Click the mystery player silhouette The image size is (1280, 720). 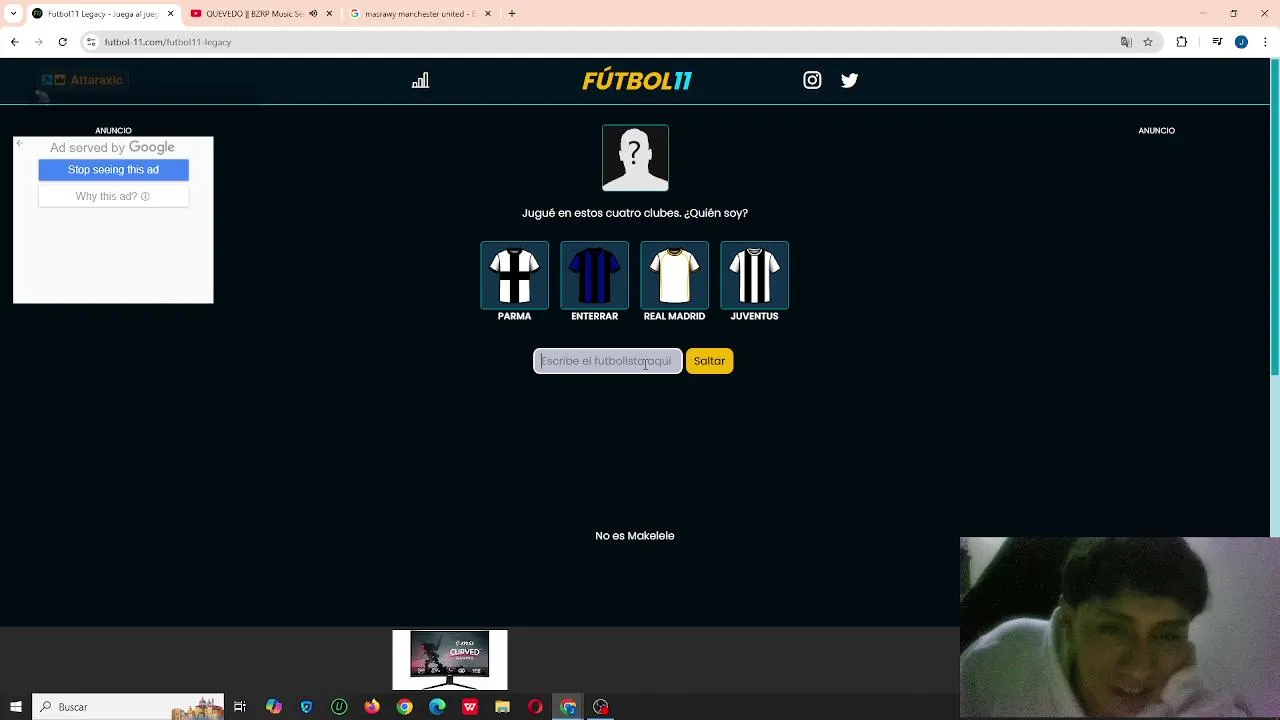(635, 158)
